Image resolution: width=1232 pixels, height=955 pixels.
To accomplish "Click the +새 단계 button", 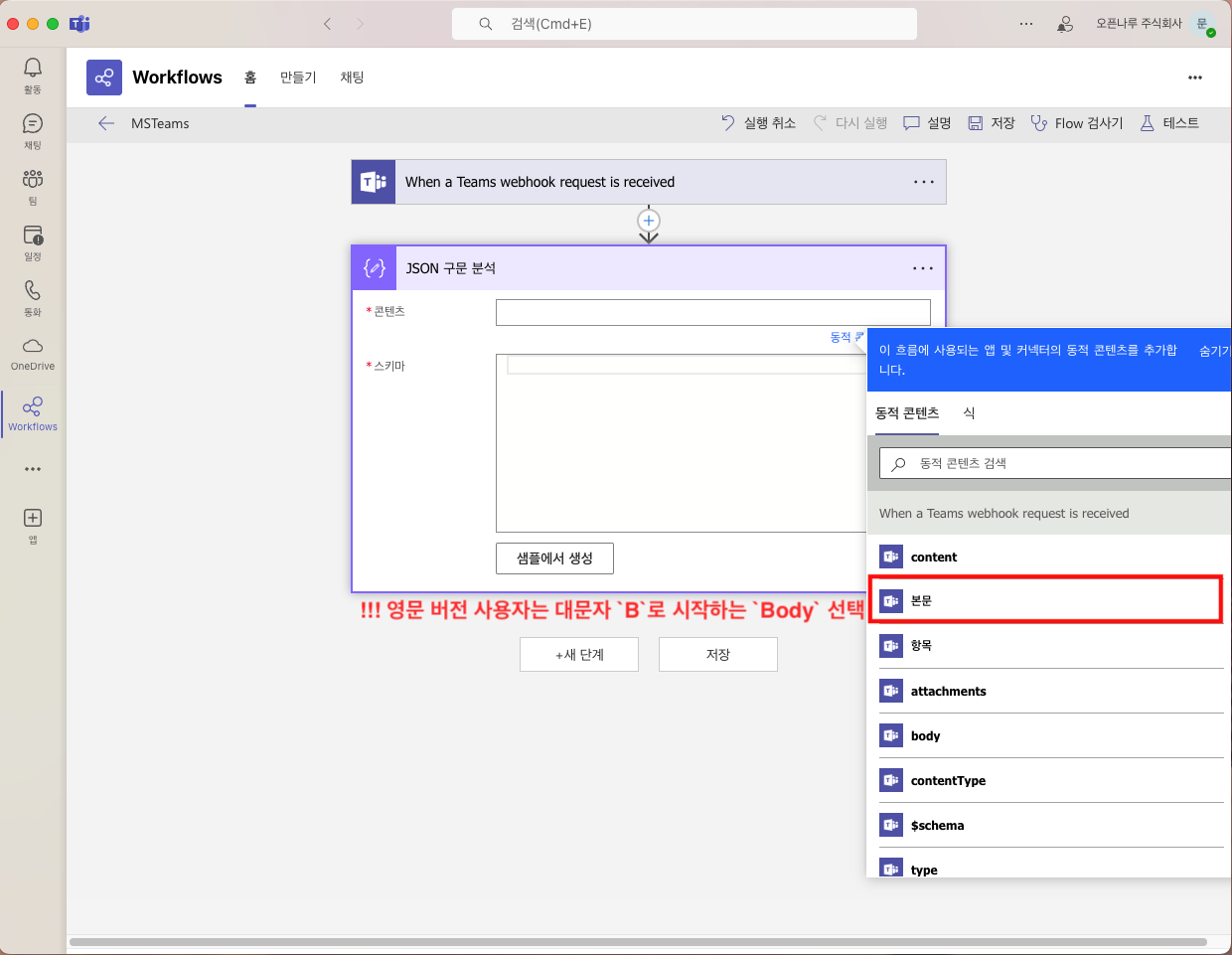I will point(579,655).
